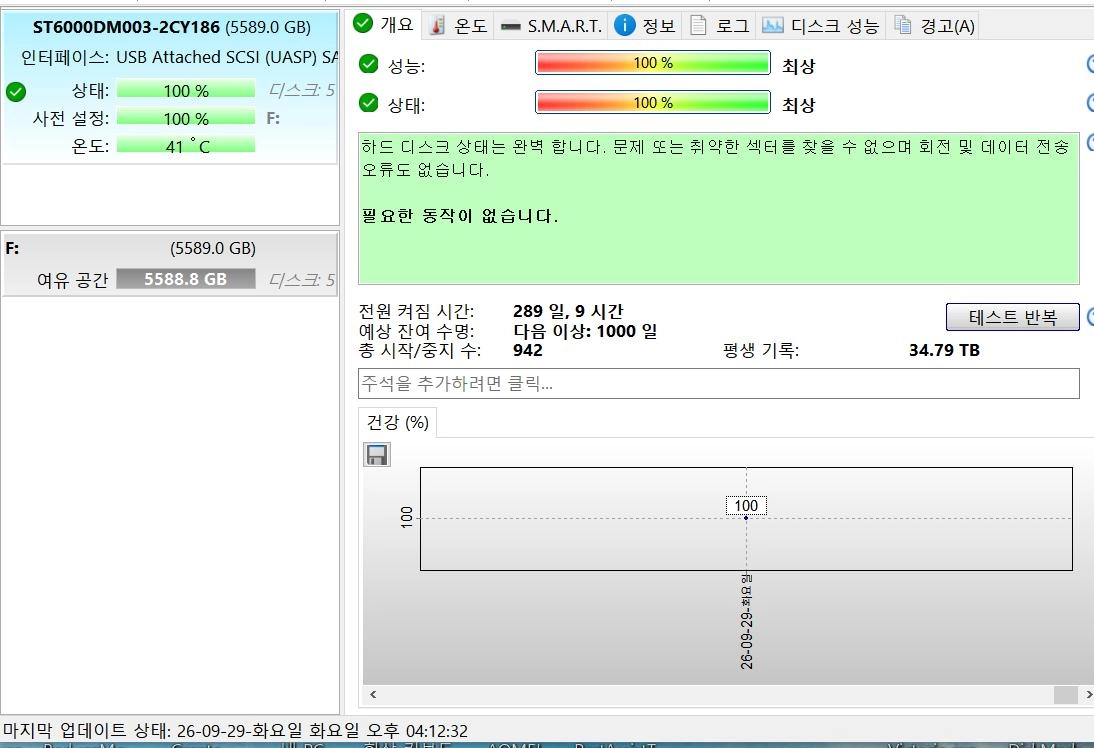Click the help icon beside 상태 row
1094x748 pixels.
[1090, 103]
